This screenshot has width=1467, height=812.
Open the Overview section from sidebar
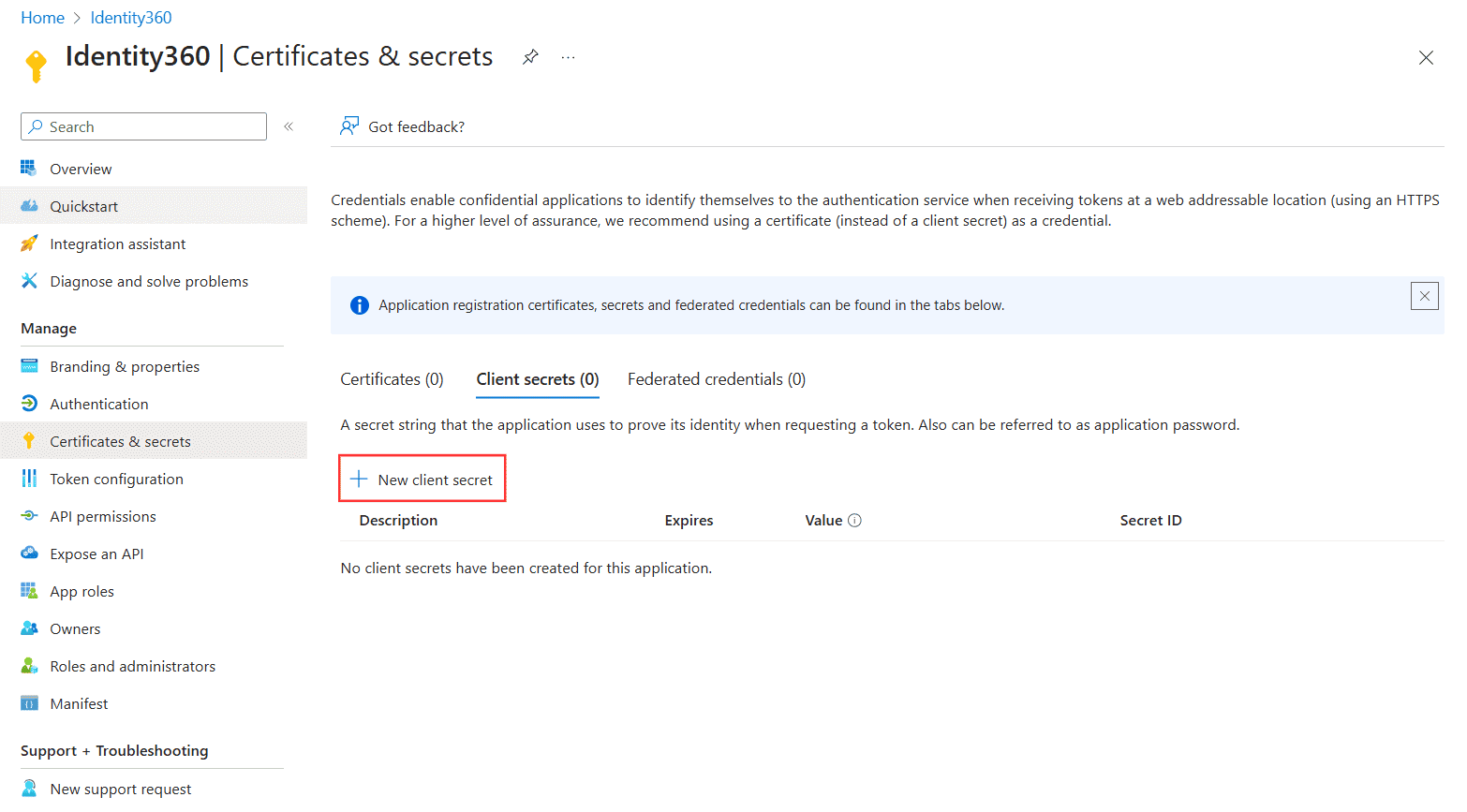point(79,169)
